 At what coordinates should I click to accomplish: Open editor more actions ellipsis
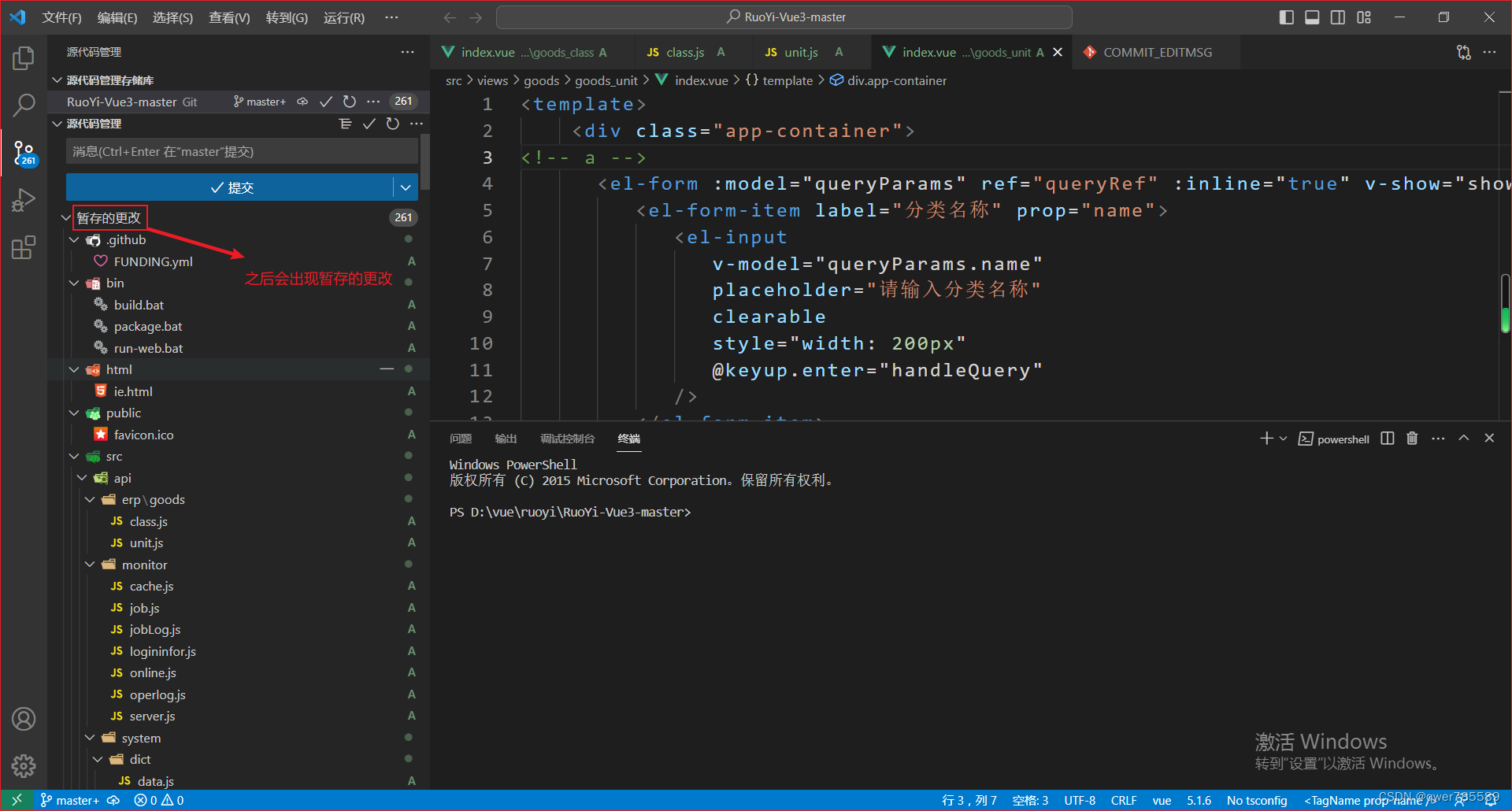click(1489, 52)
